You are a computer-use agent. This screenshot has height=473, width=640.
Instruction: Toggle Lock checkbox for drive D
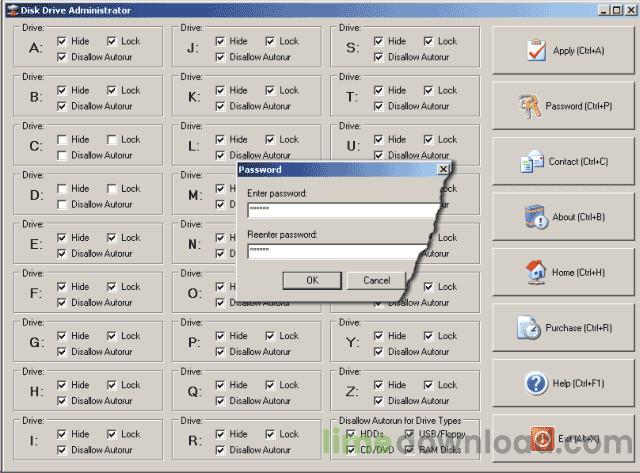point(112,189)
